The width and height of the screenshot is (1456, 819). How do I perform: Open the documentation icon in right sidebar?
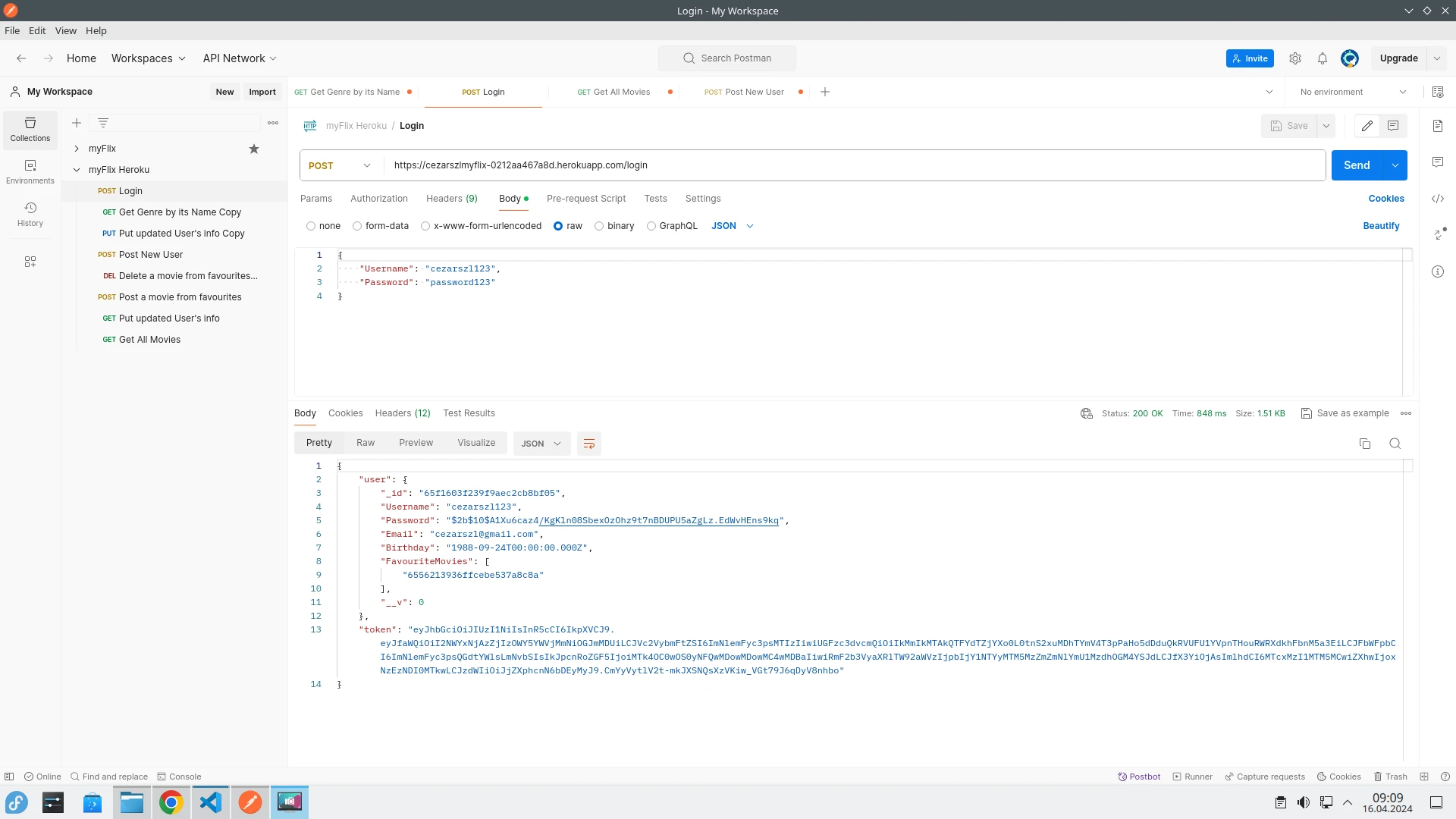pyautogui.click(x=1438, y=126)
